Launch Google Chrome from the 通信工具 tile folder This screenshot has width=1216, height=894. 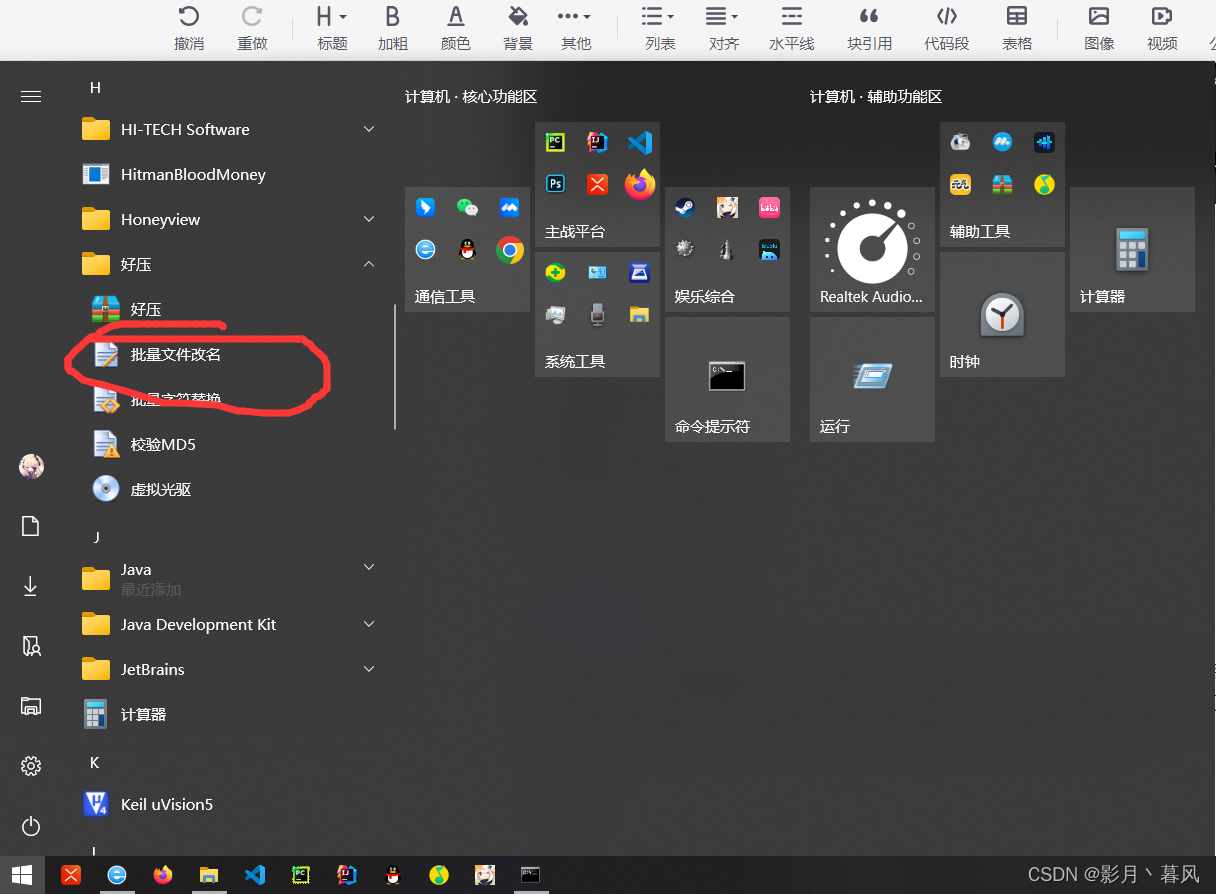tap(510, 249)
